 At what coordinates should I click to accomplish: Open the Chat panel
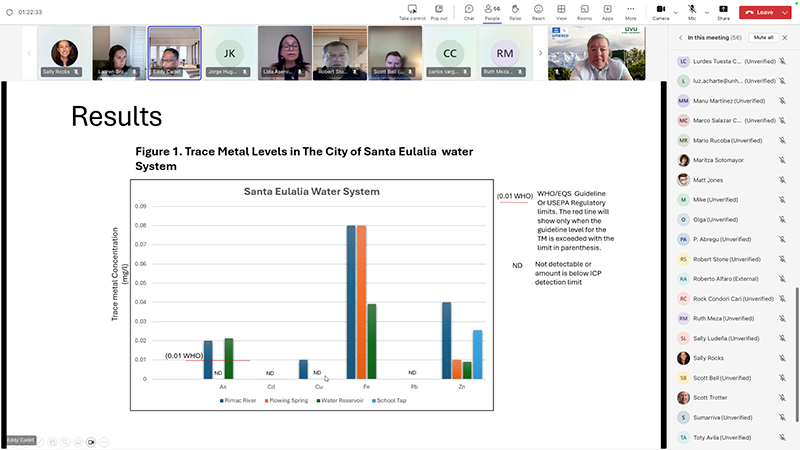tap(468, 11)
